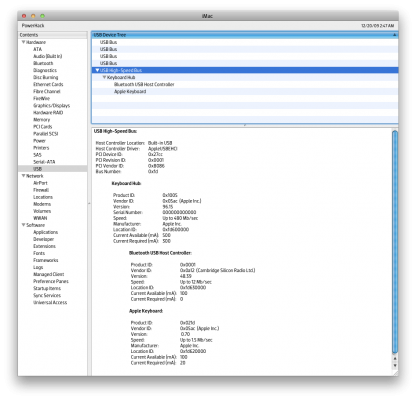Open Memory in the Hardware list

(42, 120)
